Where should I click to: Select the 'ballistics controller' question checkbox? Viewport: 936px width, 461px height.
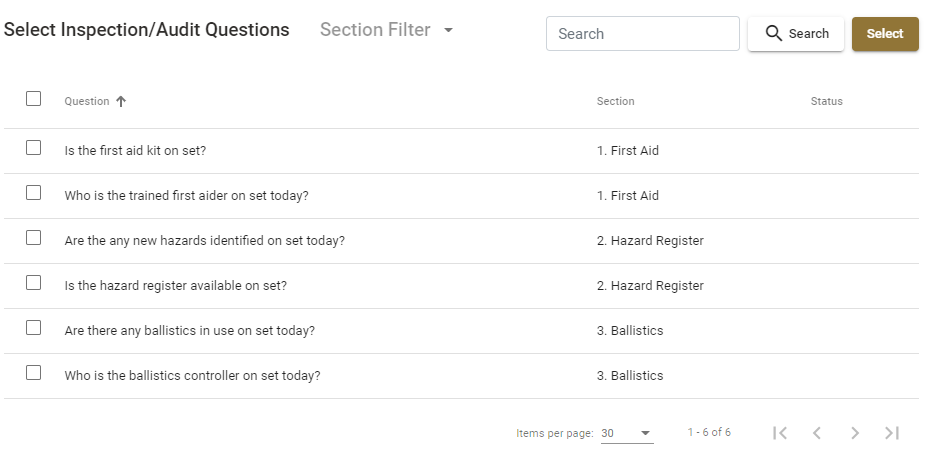[x=33, y=373]
